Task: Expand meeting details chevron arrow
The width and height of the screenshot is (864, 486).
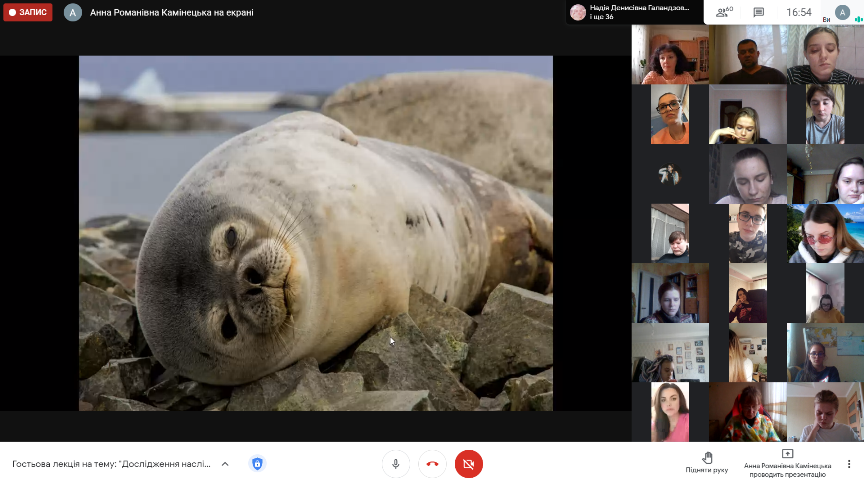Action: click(x=225, y=464)
